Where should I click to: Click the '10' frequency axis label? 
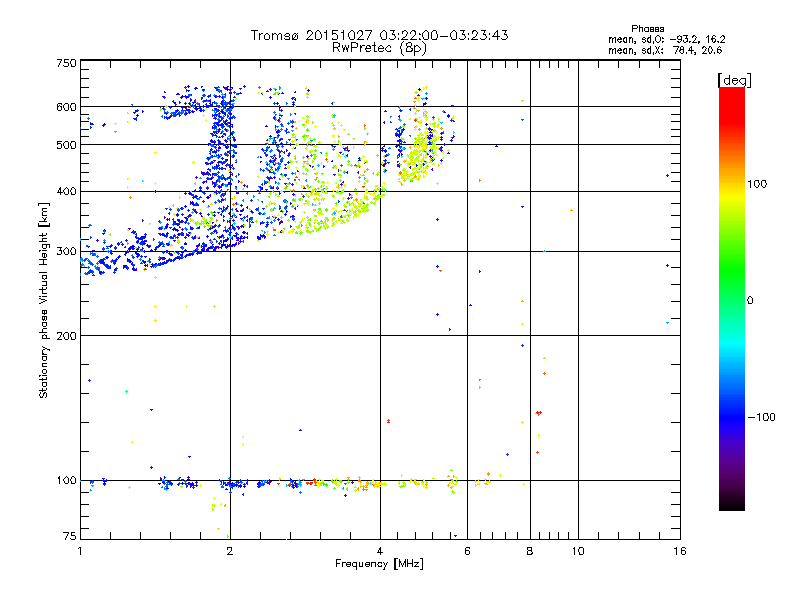(578, 551)
